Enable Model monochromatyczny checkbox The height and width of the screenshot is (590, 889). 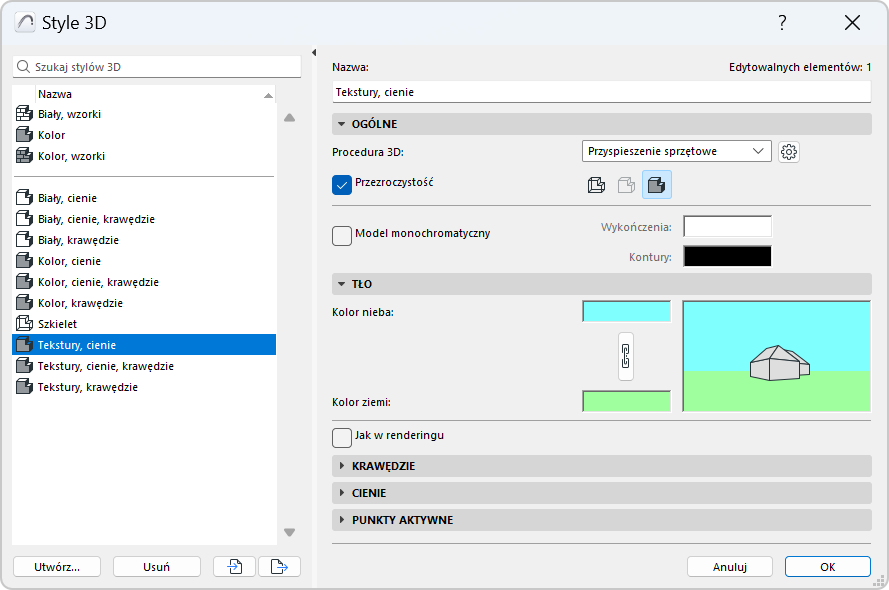click(342, 234)
